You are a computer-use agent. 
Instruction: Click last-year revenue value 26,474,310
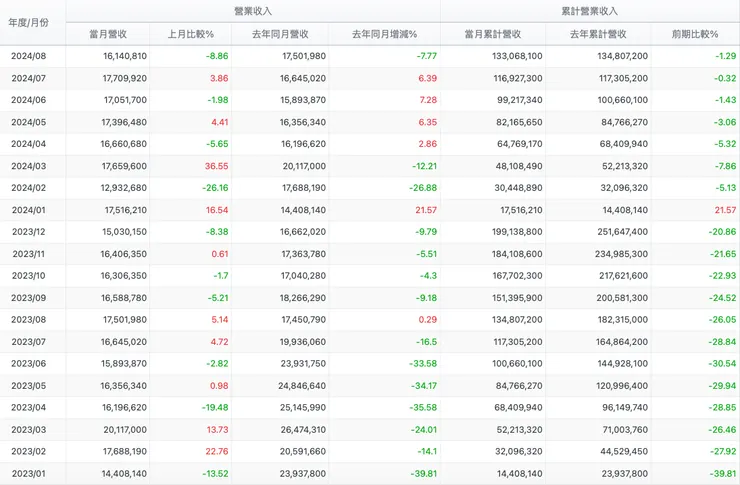click(x=303, y=429)
